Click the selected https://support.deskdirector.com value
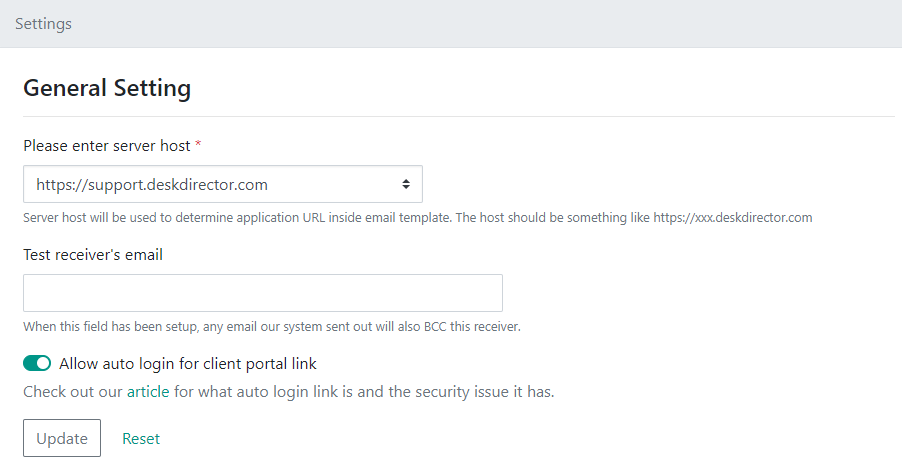The height and width of the screenshot is (472, 902). (152, 185)
